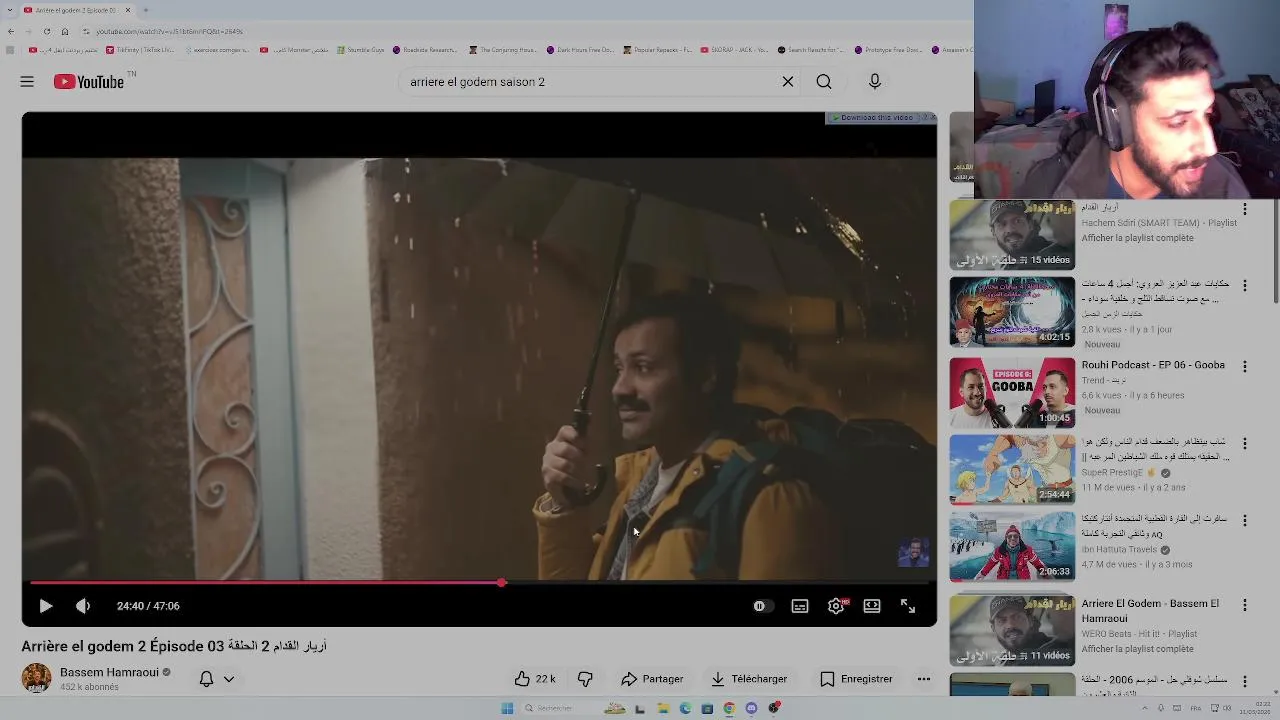Viewport: 1280px width, 720px height.
Task: Click the browser back arrow
Action: [x=11, y=31]
